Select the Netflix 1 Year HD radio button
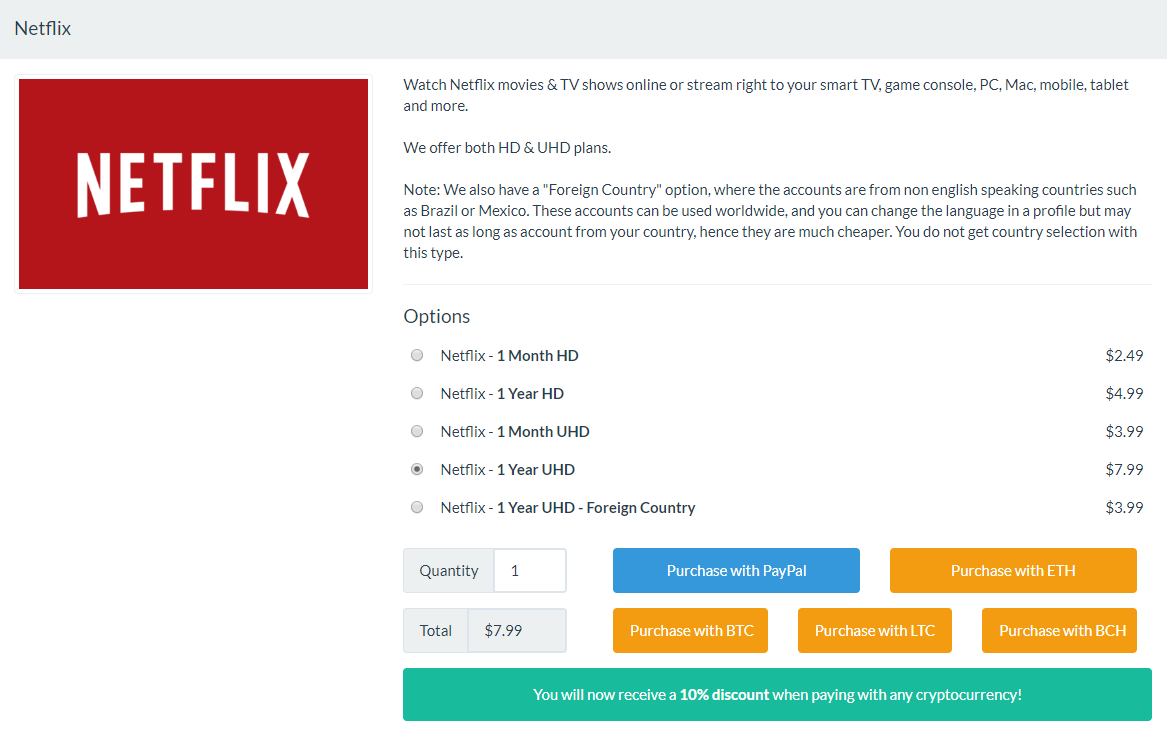 [417, 393]
